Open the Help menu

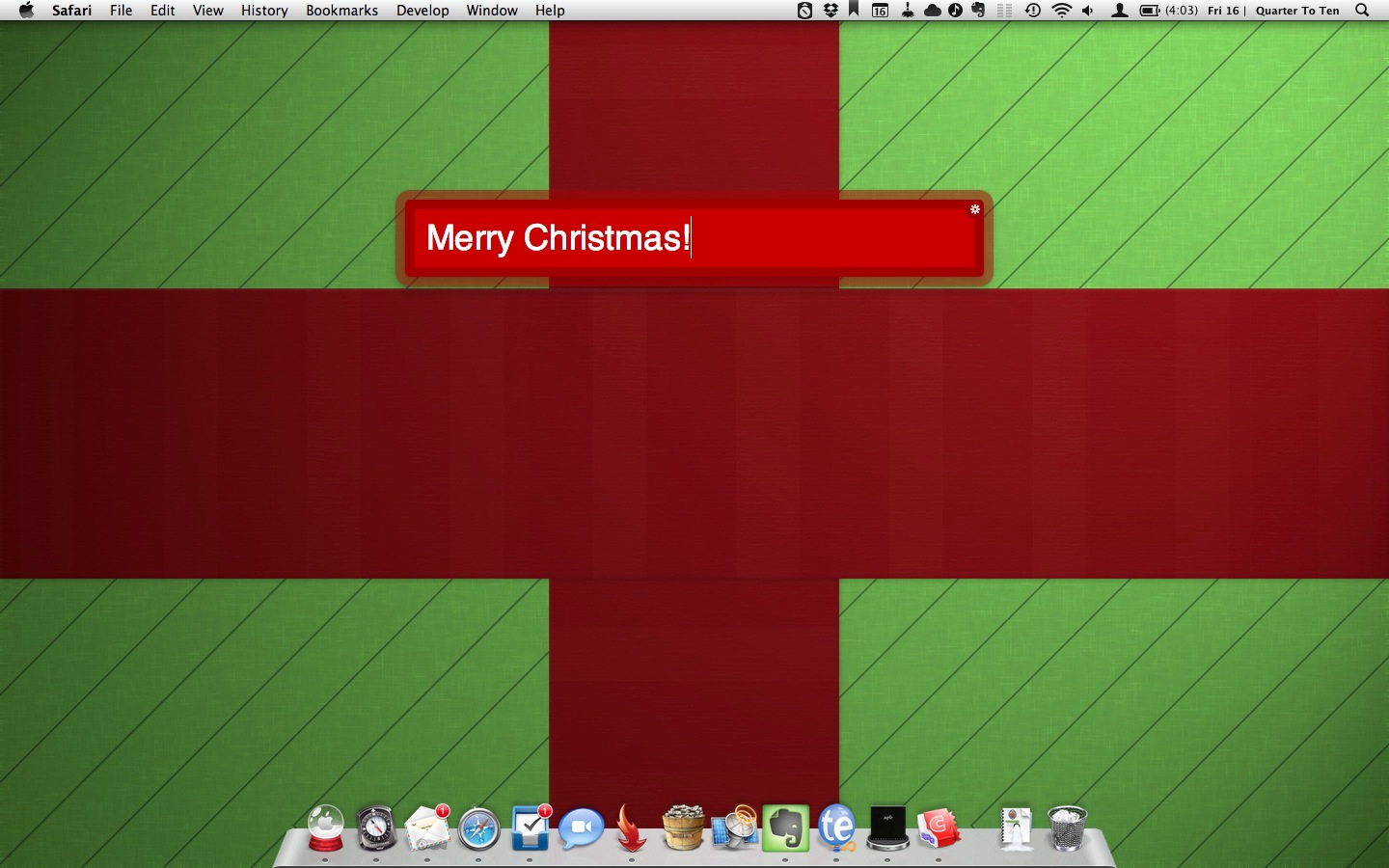pos(550,11)
